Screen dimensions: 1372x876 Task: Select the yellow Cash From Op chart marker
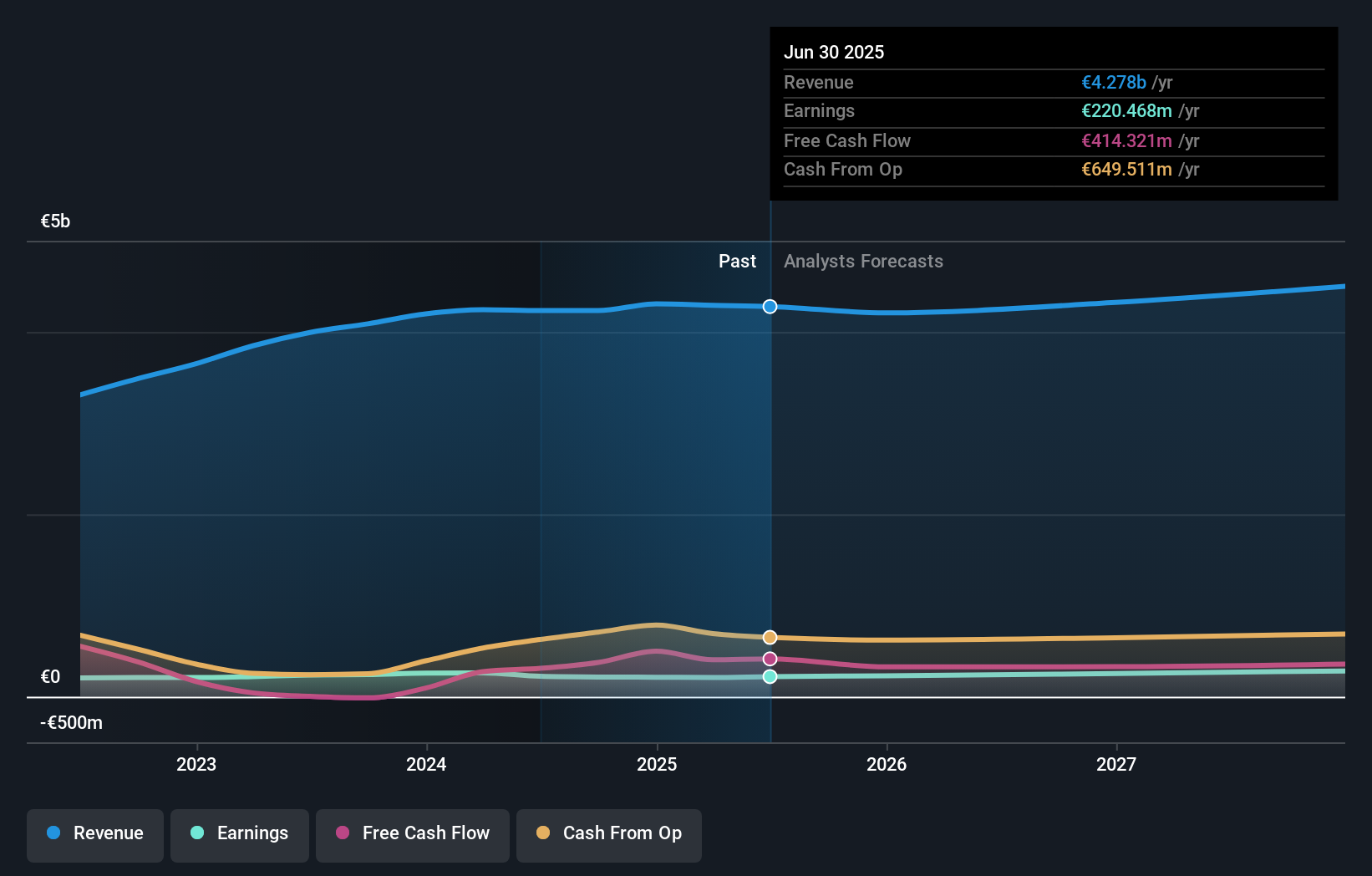pos(769,637)
